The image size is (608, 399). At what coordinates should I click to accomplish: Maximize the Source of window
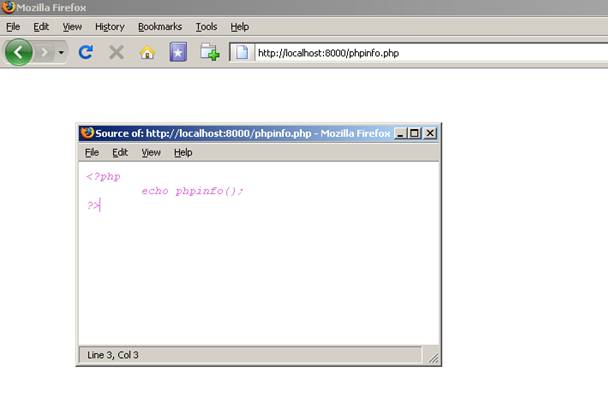(414, 133)
